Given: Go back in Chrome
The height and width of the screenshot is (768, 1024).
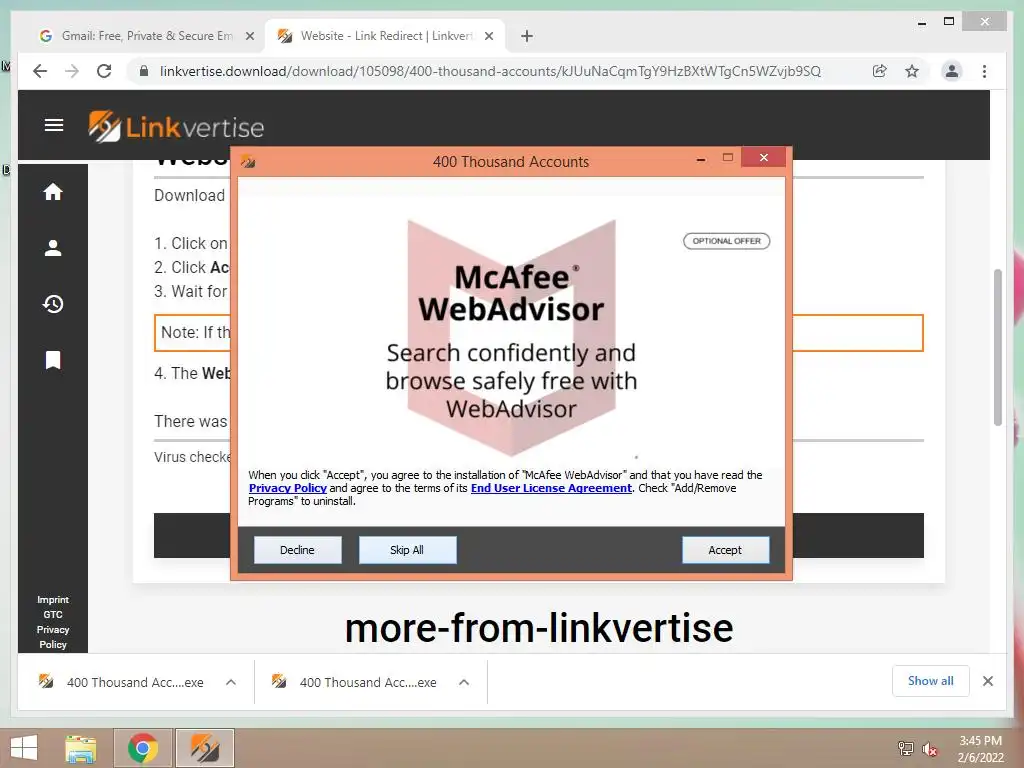Looking at the screenshot, I should (x=40, y=71).
